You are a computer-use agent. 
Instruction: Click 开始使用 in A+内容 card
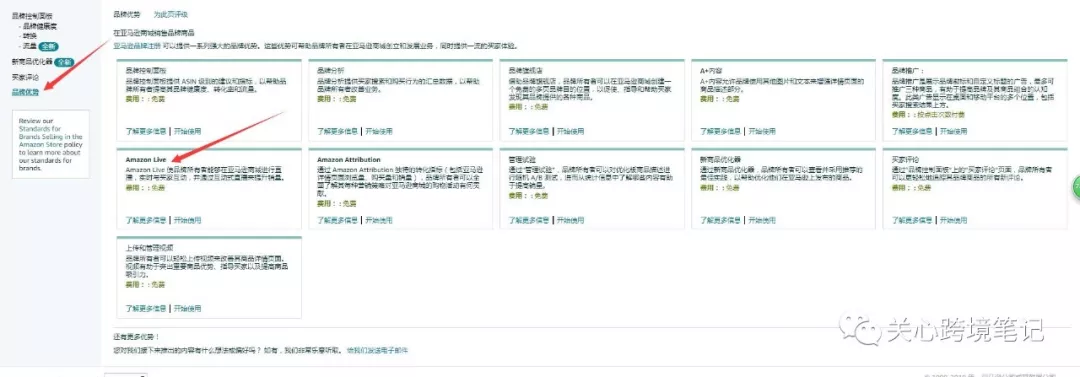coord(761,131)
